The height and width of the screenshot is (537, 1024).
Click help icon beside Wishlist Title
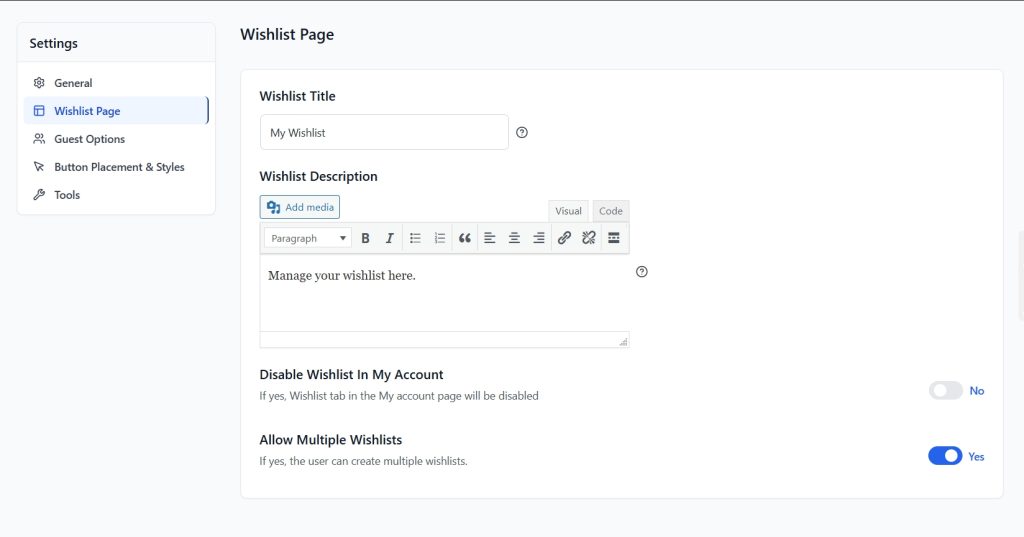click(x=522, y=133)
